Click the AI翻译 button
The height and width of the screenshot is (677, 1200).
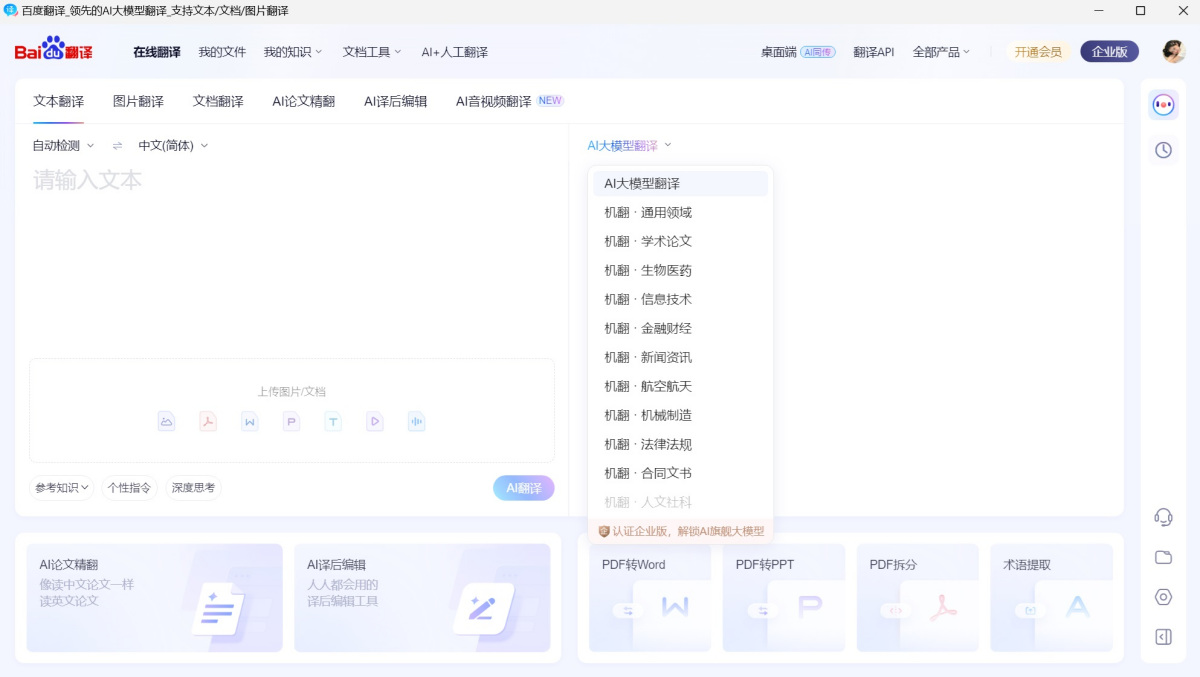coord(523,488)
